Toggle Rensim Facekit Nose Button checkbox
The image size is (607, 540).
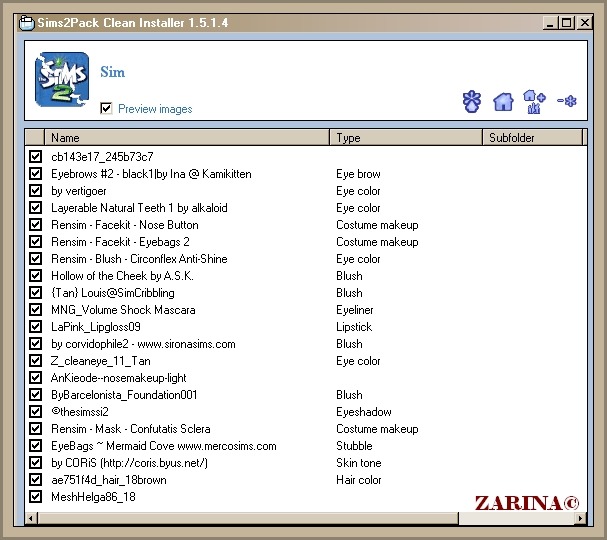36,225
